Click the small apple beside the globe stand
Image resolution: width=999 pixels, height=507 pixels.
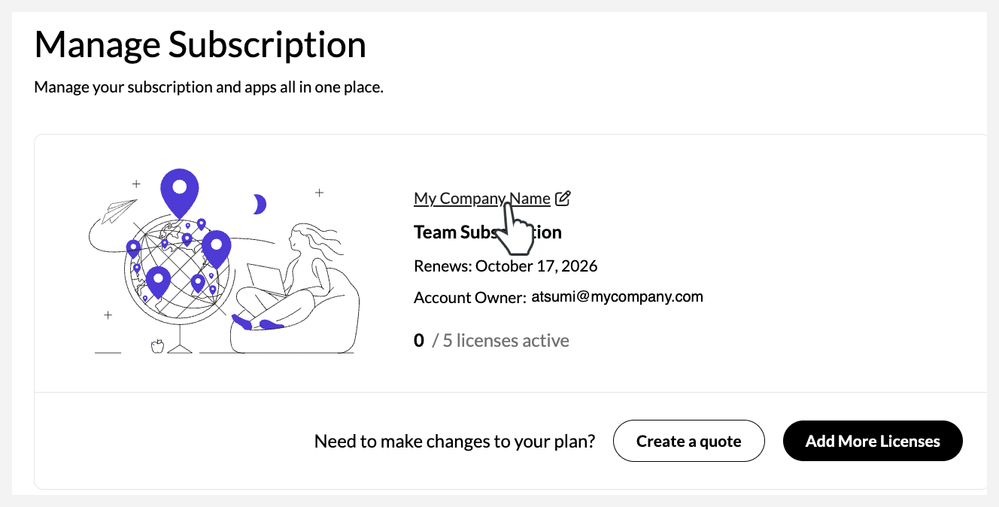(155, 346)
